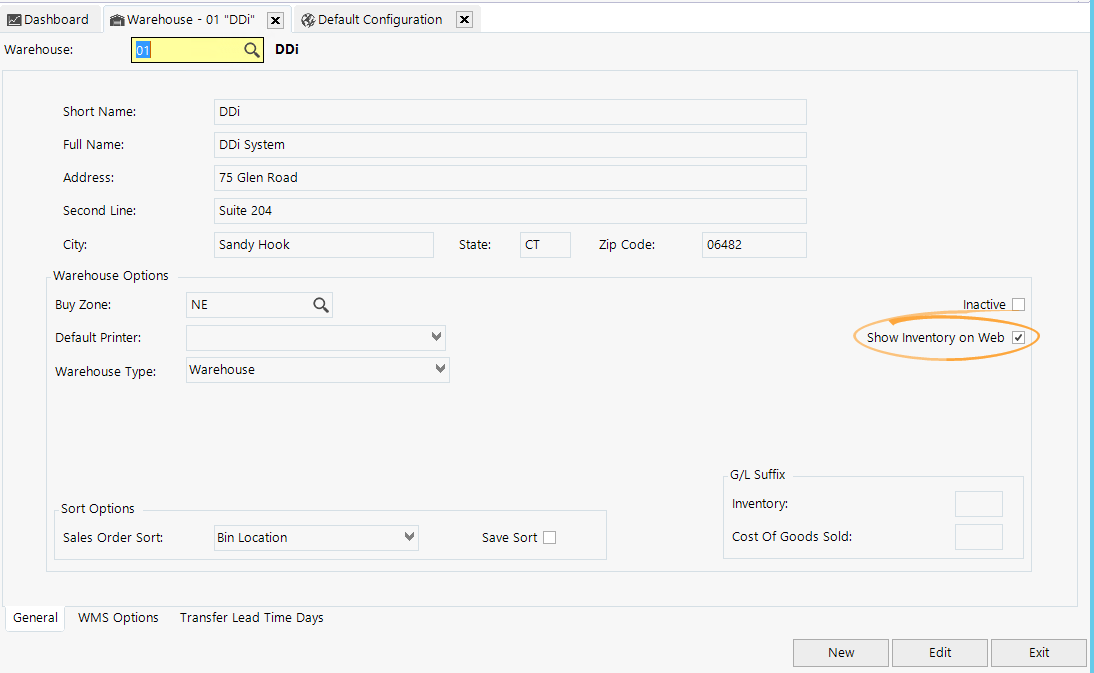Uncheck Show Inventory on Web
This screenshot has height=673, width=1094.
1018,338
